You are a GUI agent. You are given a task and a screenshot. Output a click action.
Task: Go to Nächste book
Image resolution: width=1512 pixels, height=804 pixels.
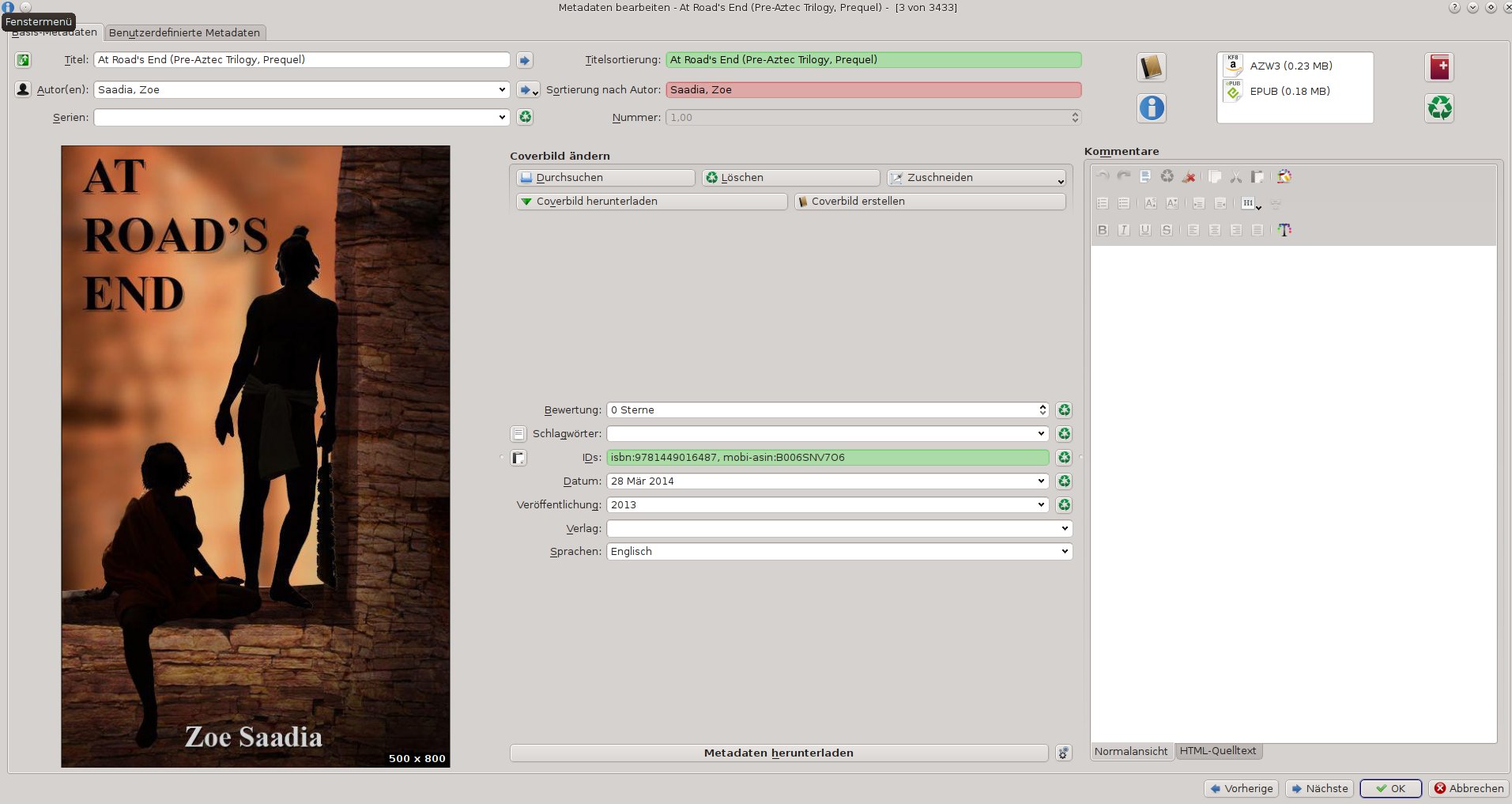click(1319, 789)
